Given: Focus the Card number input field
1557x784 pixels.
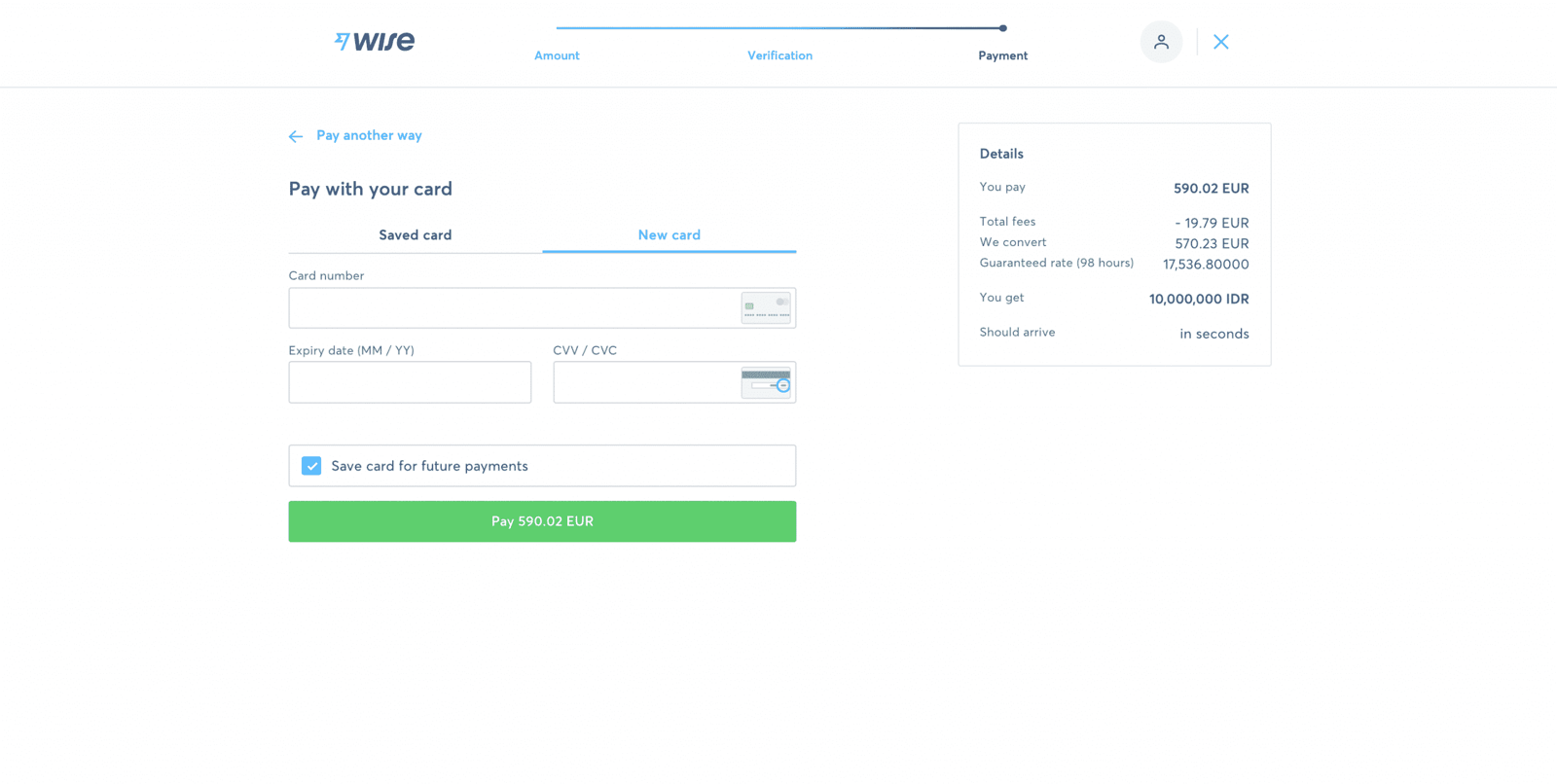Looking at the screenshot, I should pyautogui.click(x=542, y=308).
